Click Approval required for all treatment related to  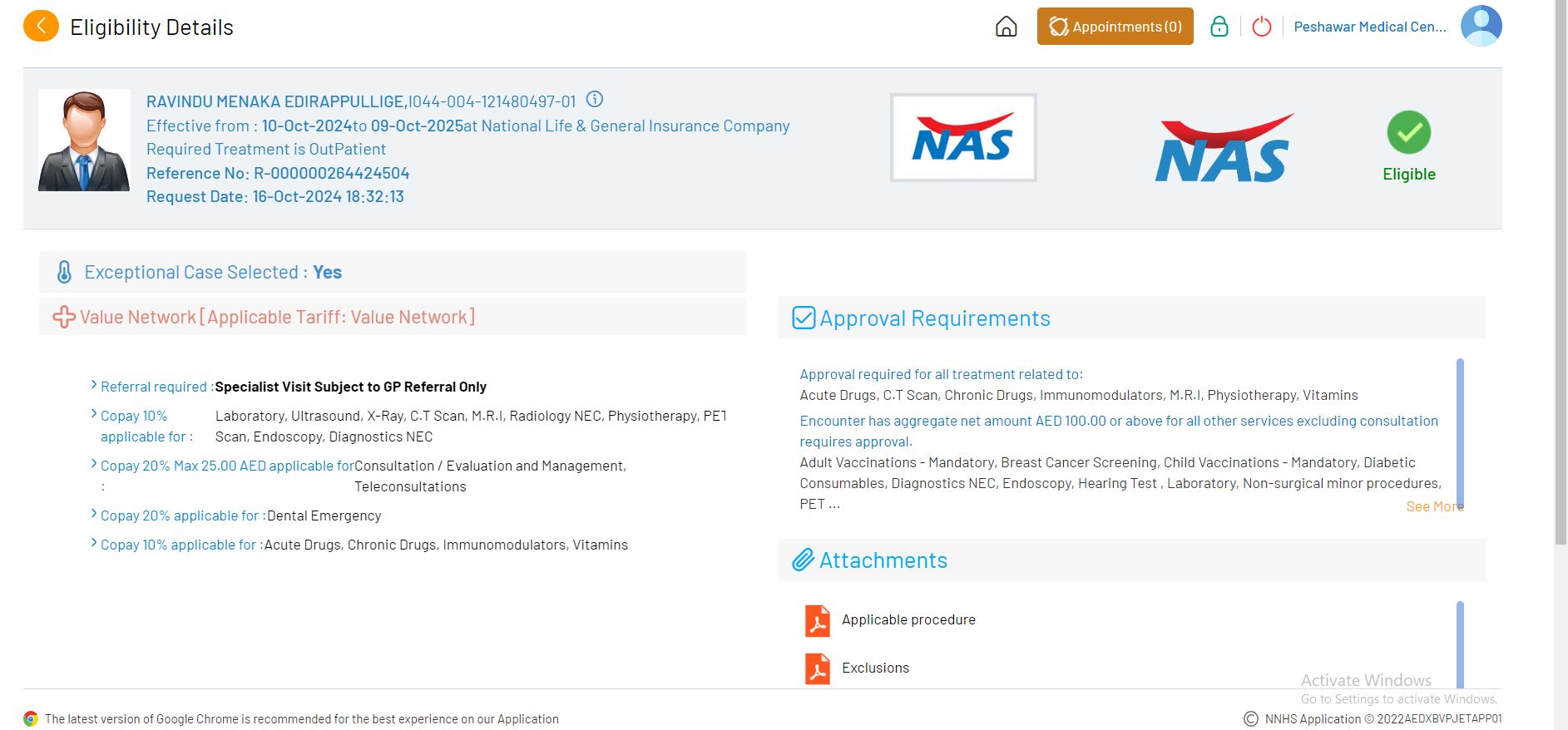941,374
